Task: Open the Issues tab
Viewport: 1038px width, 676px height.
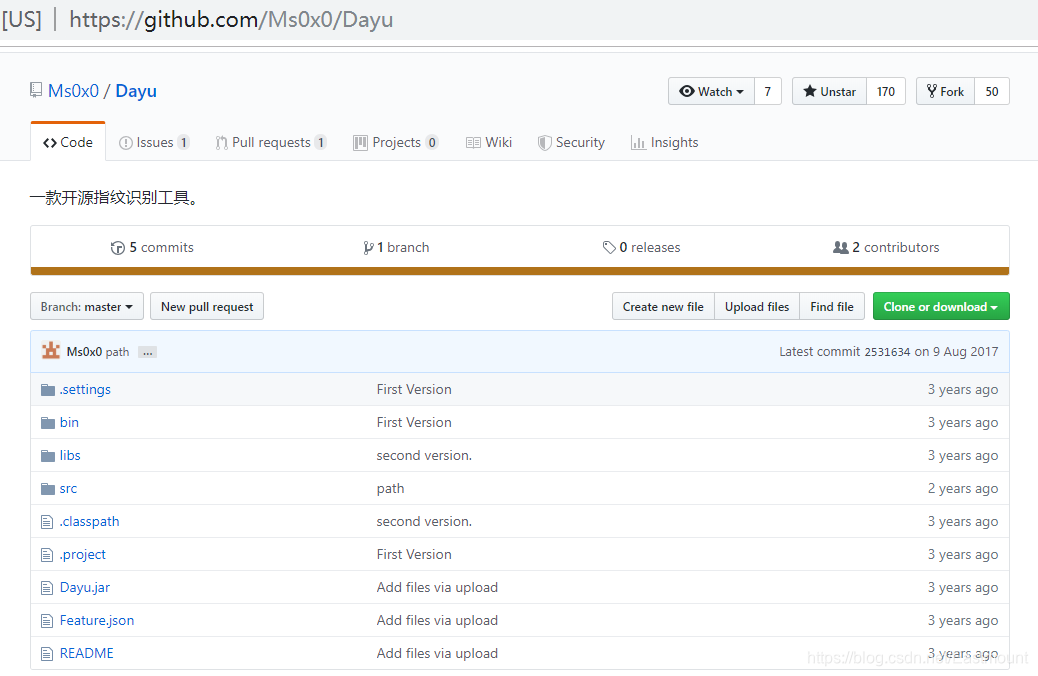Action: 154,142
